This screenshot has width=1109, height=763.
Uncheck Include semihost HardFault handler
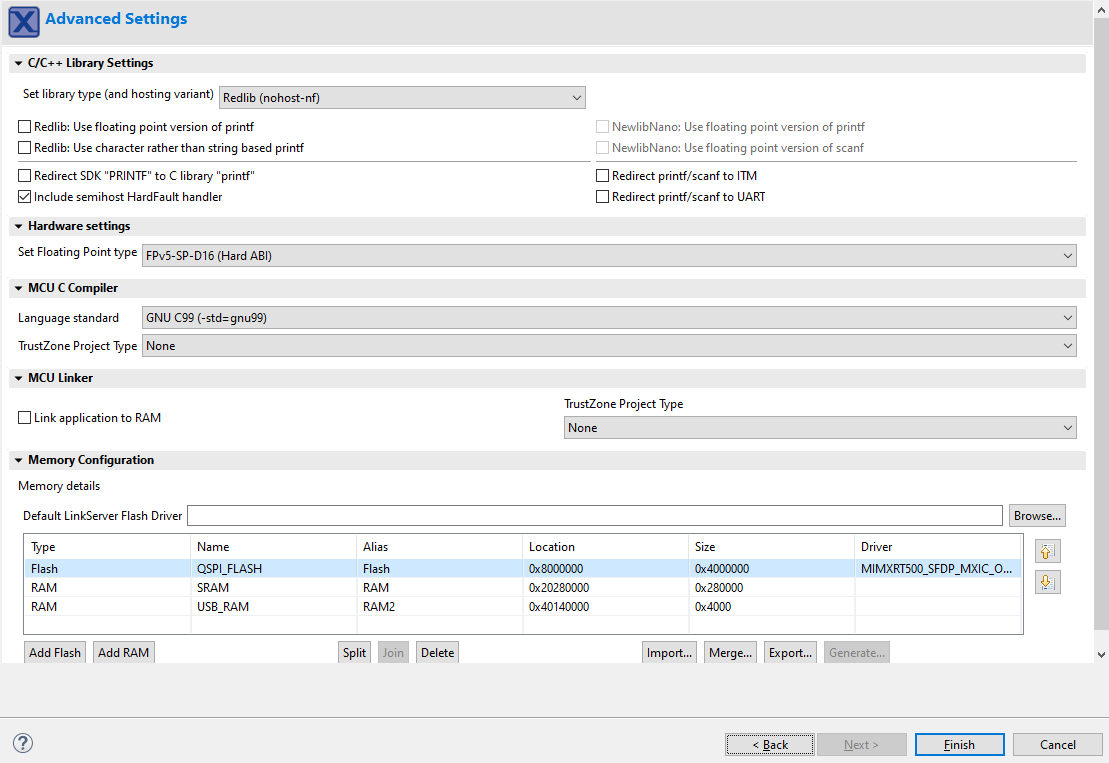point(25,197)
